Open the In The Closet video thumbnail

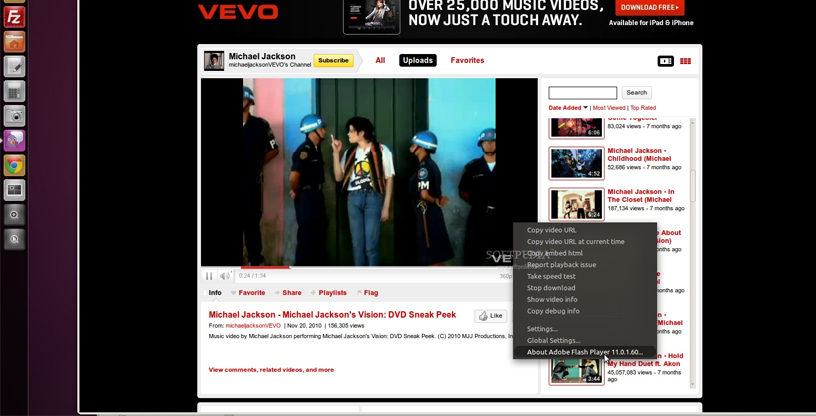coord(576,204)
